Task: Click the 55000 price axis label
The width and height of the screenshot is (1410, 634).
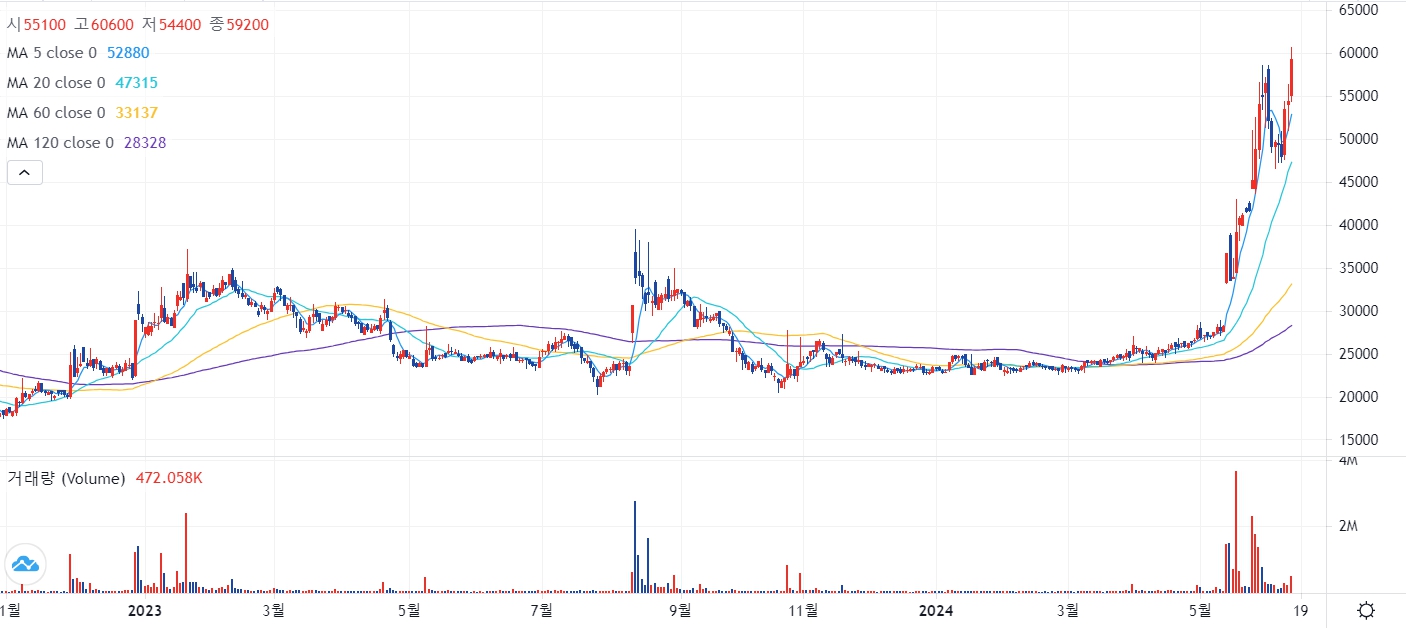Action: pyautogui.click(x=1358, y=96)
